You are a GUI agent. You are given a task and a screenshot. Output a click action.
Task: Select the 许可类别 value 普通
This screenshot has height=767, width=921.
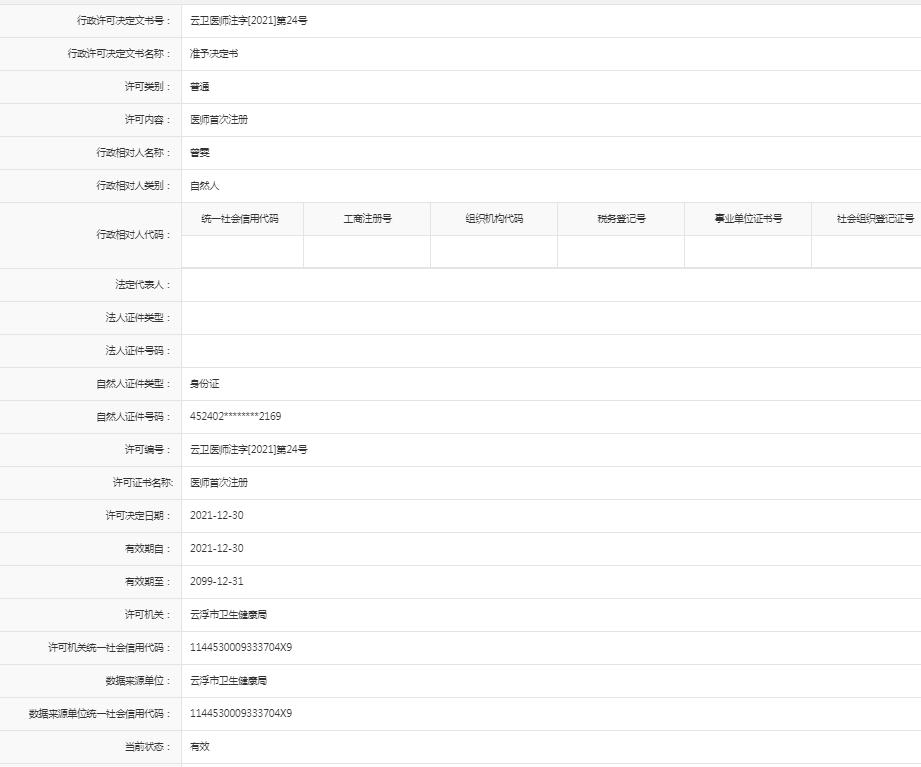[197, 87]
